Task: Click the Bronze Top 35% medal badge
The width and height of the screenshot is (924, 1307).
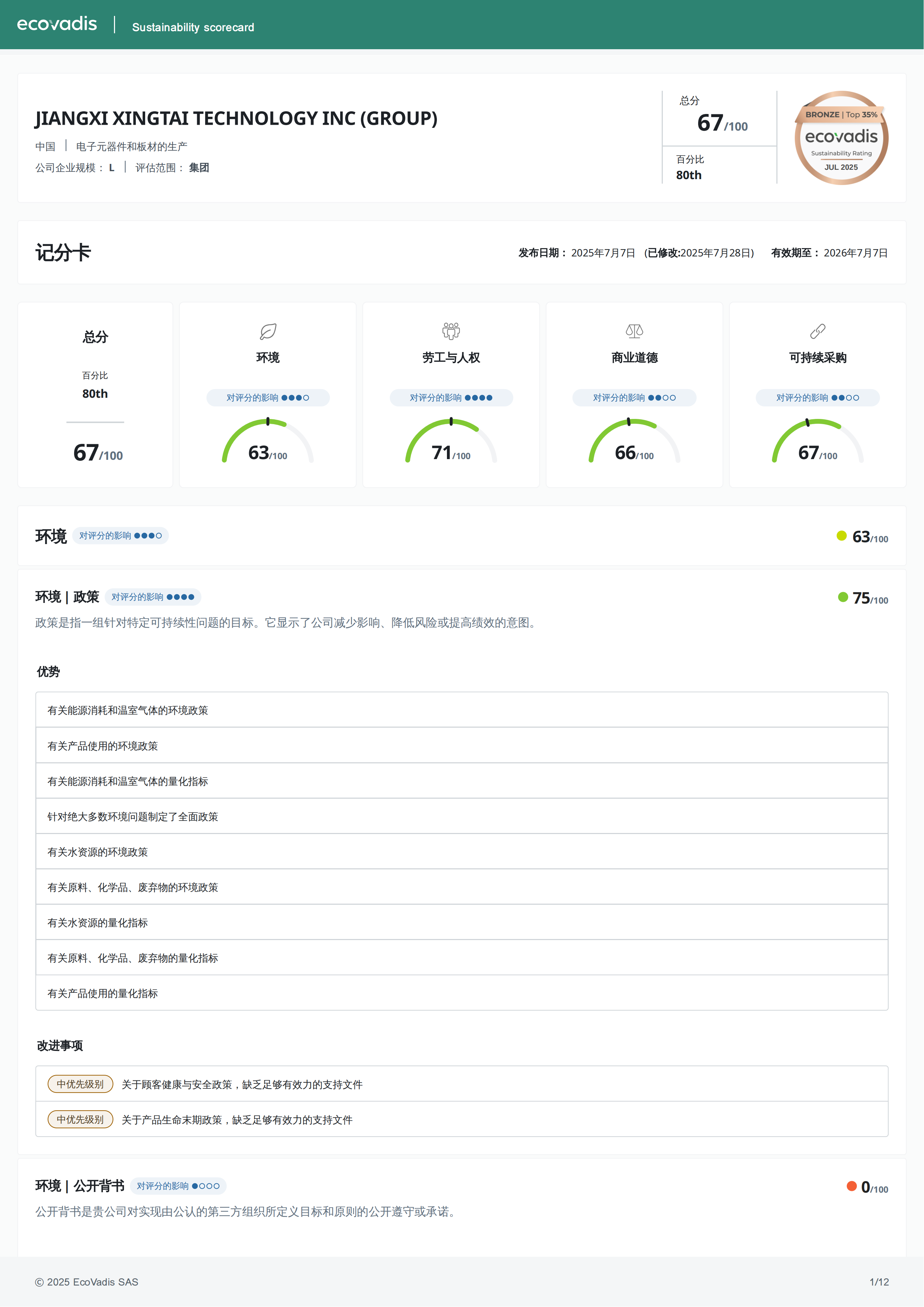Action: point(841,138)
